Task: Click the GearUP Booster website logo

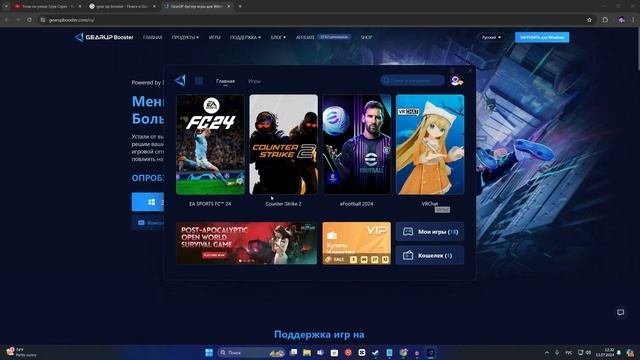Action: 104,37
